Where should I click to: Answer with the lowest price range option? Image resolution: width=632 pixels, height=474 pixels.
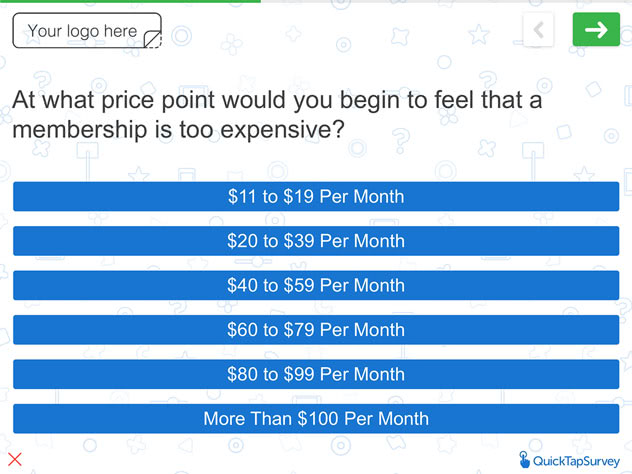pos(316,196)
